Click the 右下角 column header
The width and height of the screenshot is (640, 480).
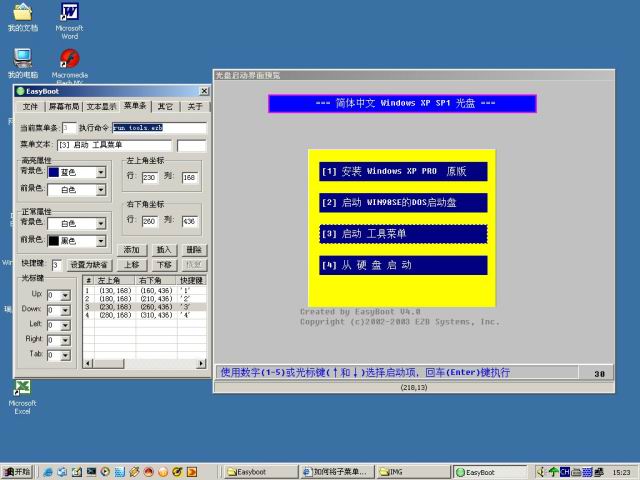click(x=156, y=280)
